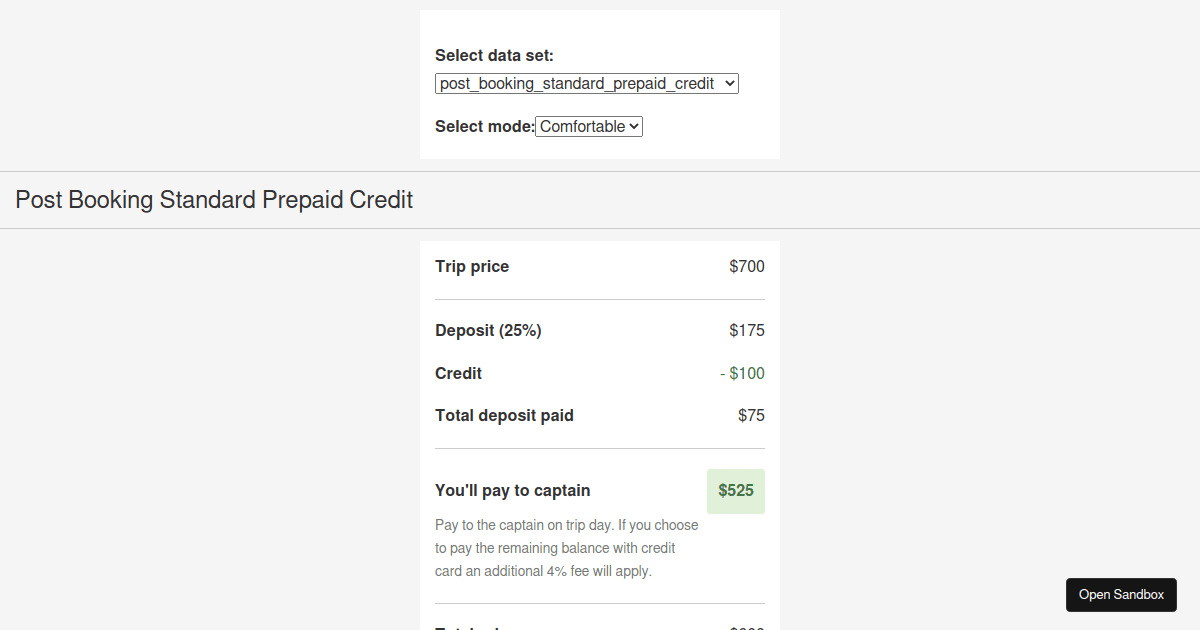1200x630 pixels.
Task: Click the Post Booking Standard Prepaid Credit heading
Action: pos(213,200)
